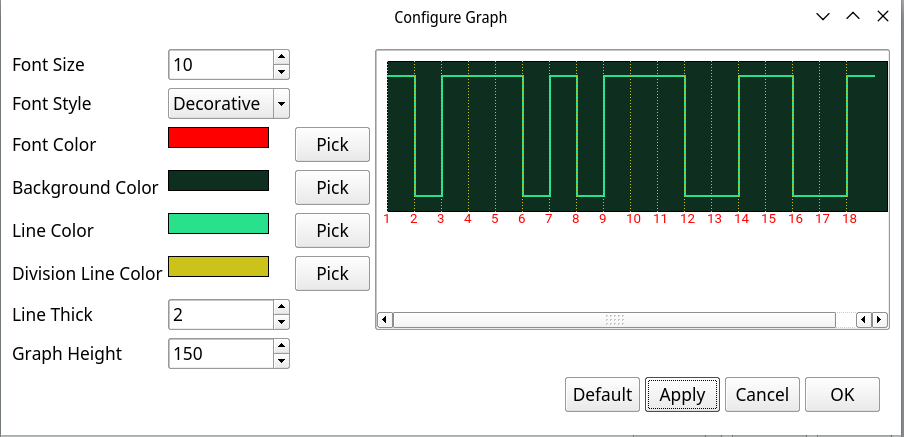Increase the Line Thick value
Viewport: 904px width, 437px height.
281,307
